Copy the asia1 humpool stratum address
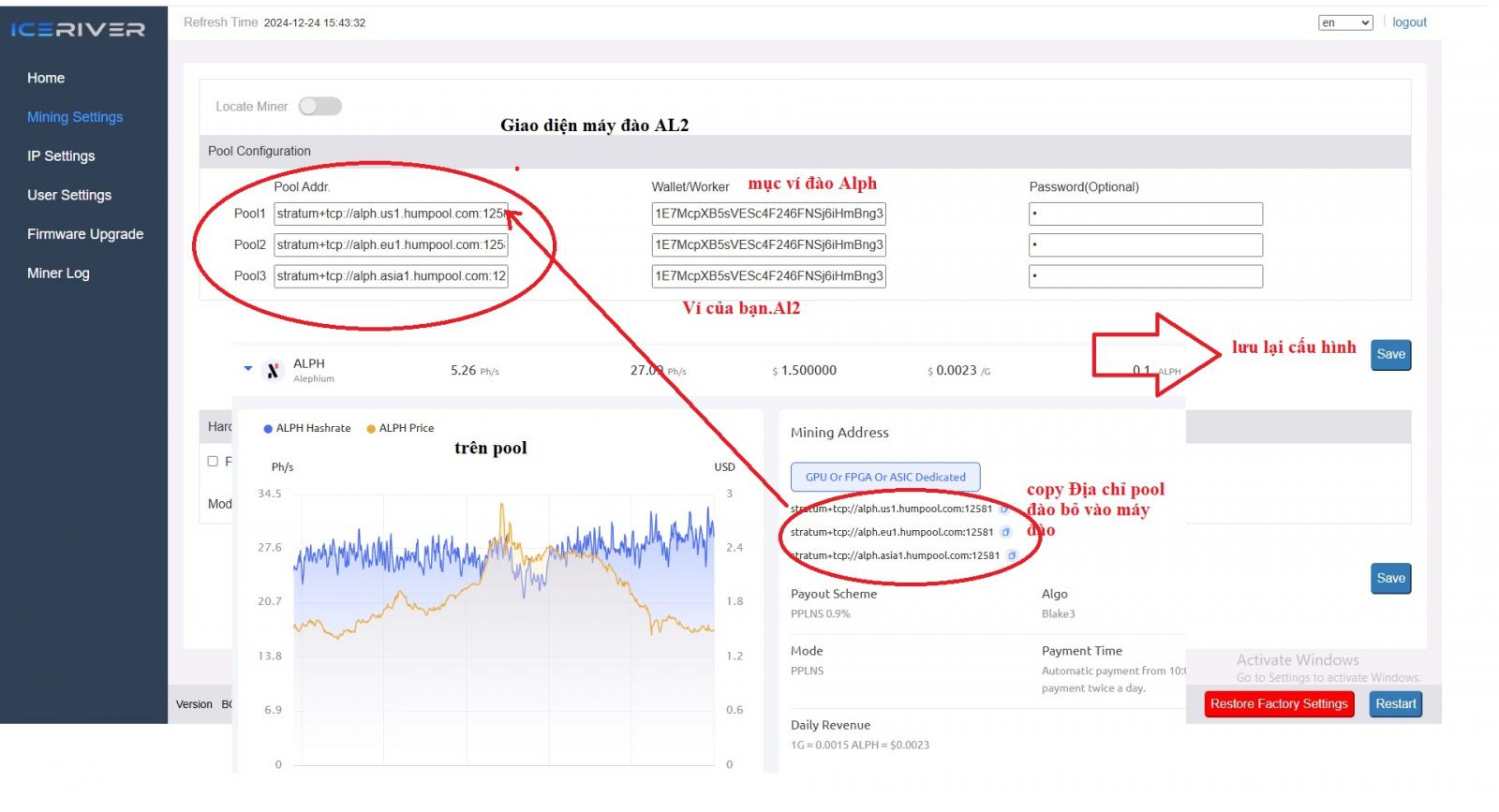Image resolution: width=1499 pixels, height=812 pixels. coord(1012,555)
